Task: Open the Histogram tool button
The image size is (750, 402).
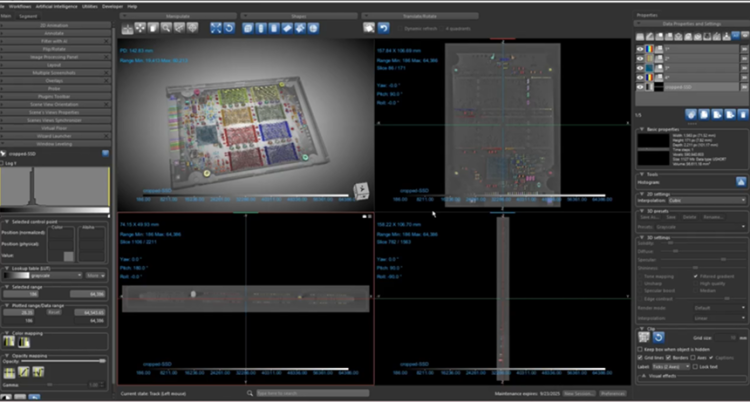Action: click(741, 182)
